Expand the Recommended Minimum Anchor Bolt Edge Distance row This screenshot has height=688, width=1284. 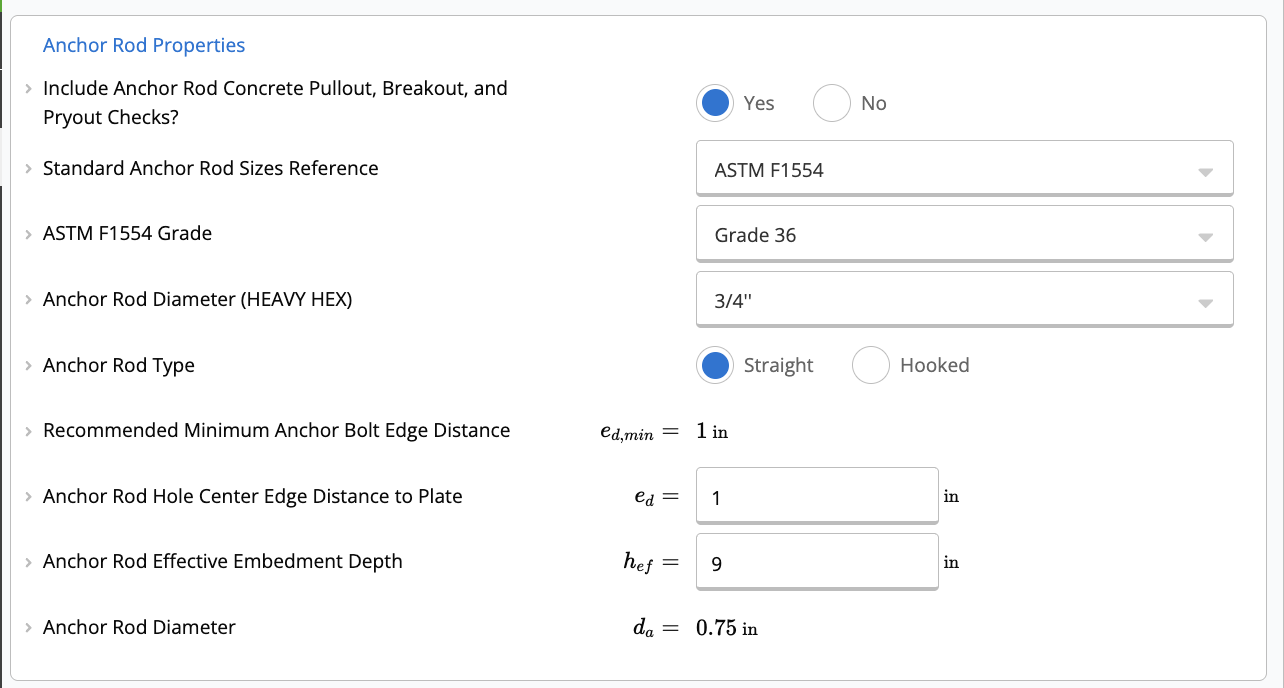point(28,430)
